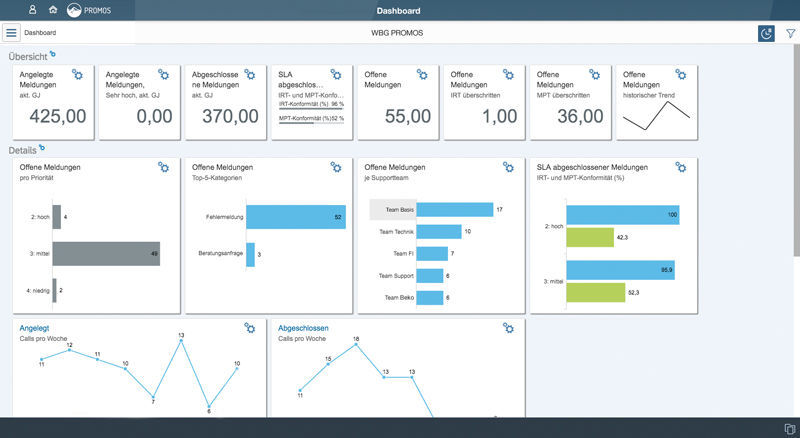Image resolution: width=800 pixels, height=438 pixels.
Task: Select the Dashboard breadcrumb label
Action: pyautogui.click(x=40, y=33)
